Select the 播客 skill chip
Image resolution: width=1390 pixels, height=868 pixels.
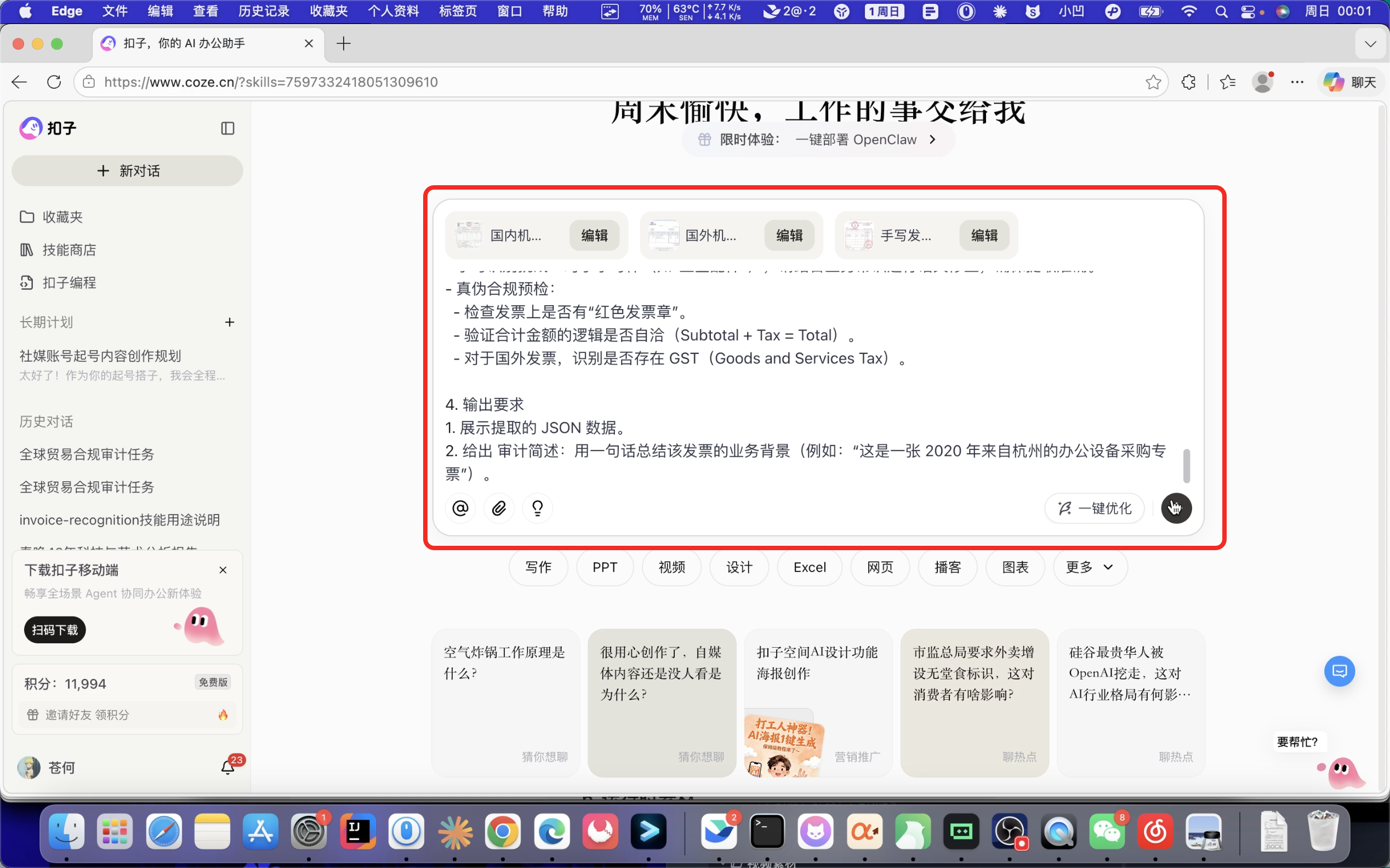click(x=947, y=567)
